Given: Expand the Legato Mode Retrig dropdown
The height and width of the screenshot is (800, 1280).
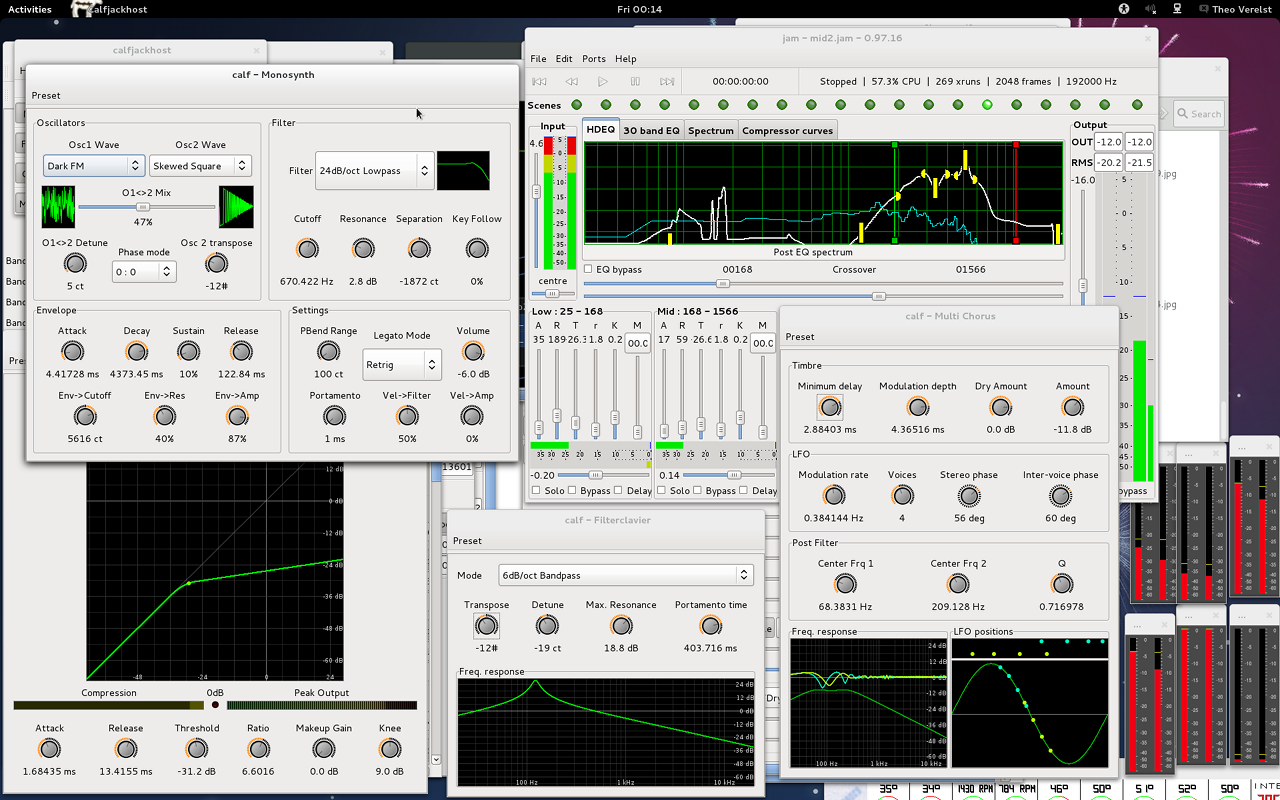Looking at the screenshot, I should pyautogui.click(x=401, y=365).
